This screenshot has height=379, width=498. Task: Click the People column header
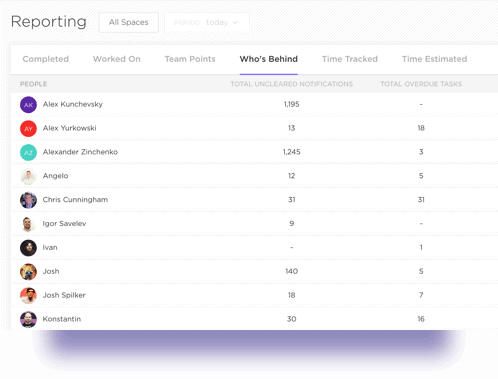[33, 84]
